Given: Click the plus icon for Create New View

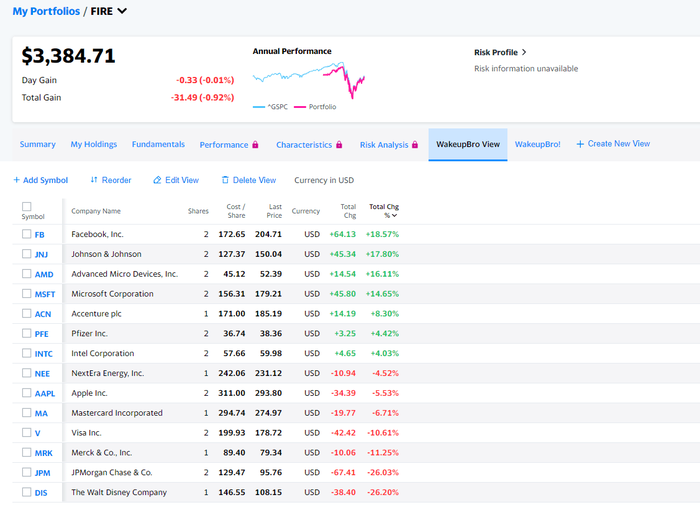Looking at the screenshot, I should pos(580,144).
